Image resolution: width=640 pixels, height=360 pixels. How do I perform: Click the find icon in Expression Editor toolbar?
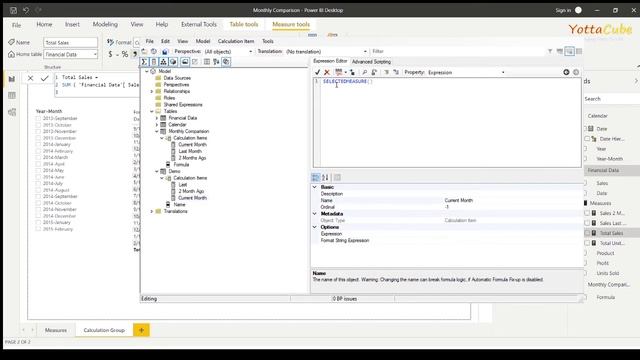tap(364, 72)
